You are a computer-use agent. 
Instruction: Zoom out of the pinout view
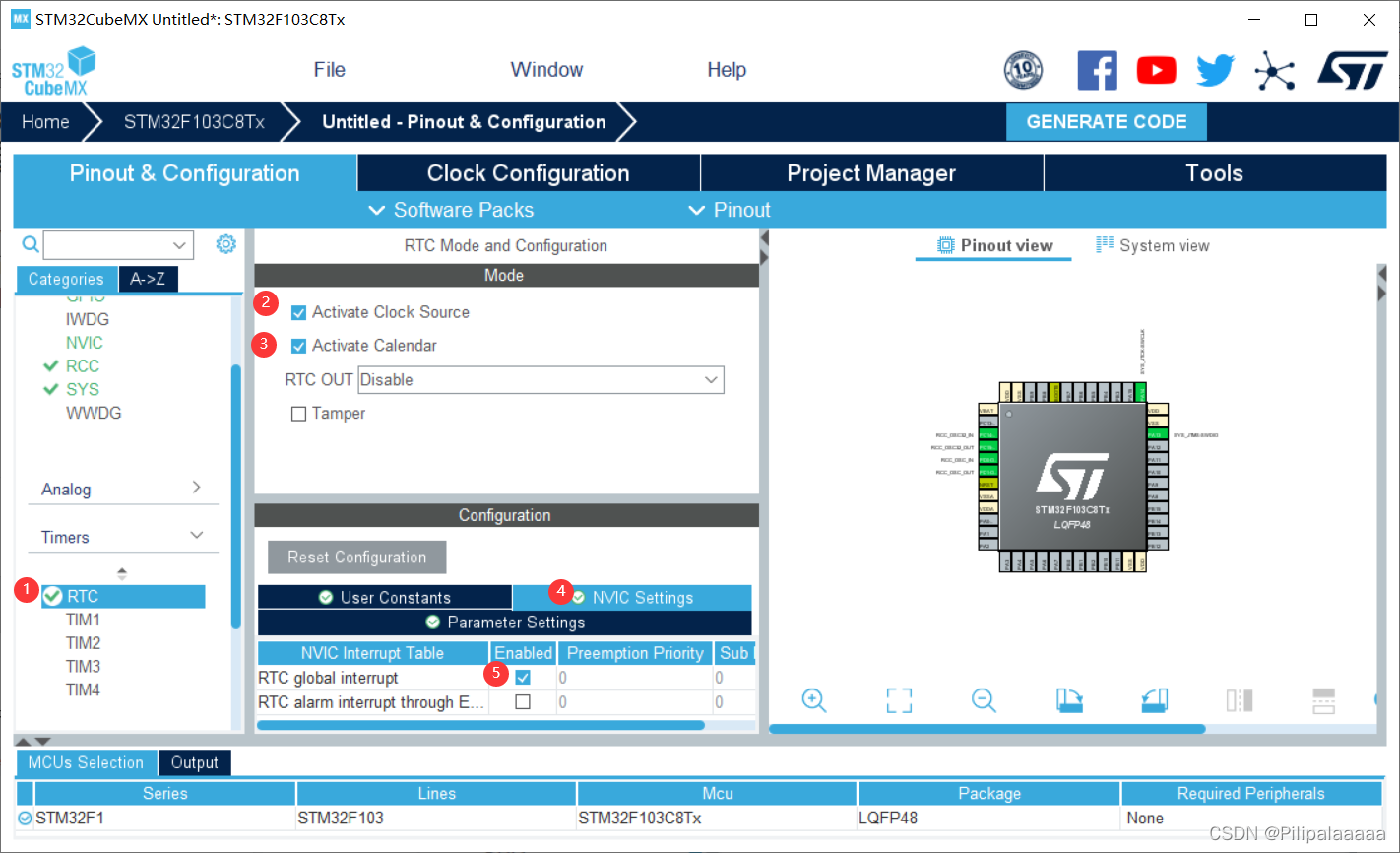tap(984, 700)
